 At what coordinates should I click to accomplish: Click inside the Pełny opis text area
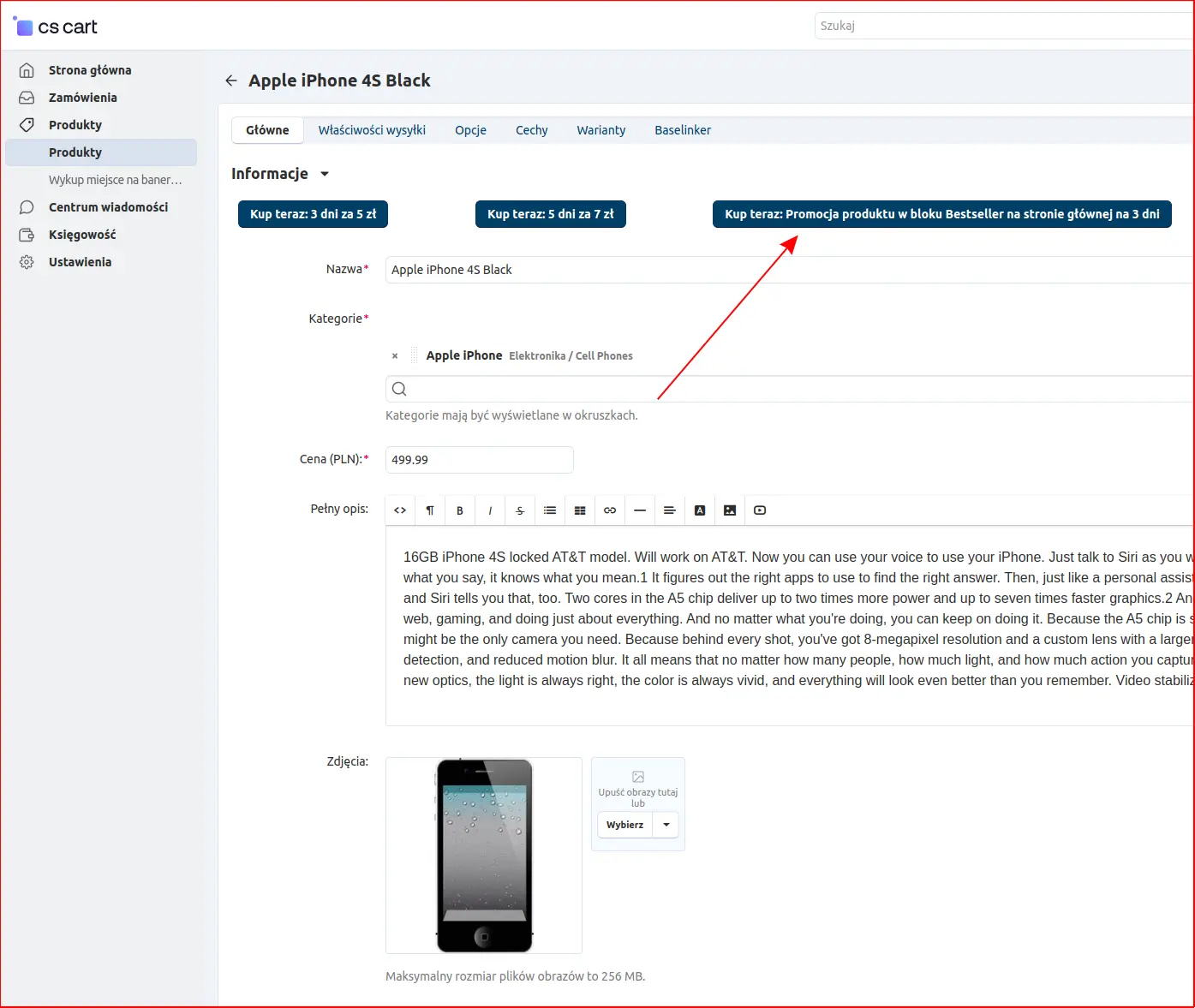point(790,626)
